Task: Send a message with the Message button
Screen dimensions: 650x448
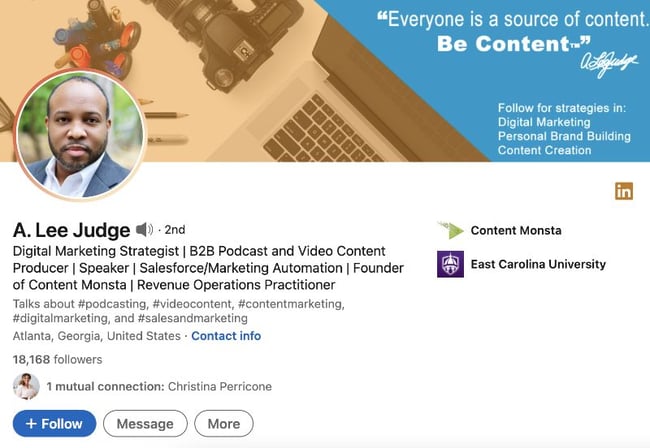Action: 145,424
